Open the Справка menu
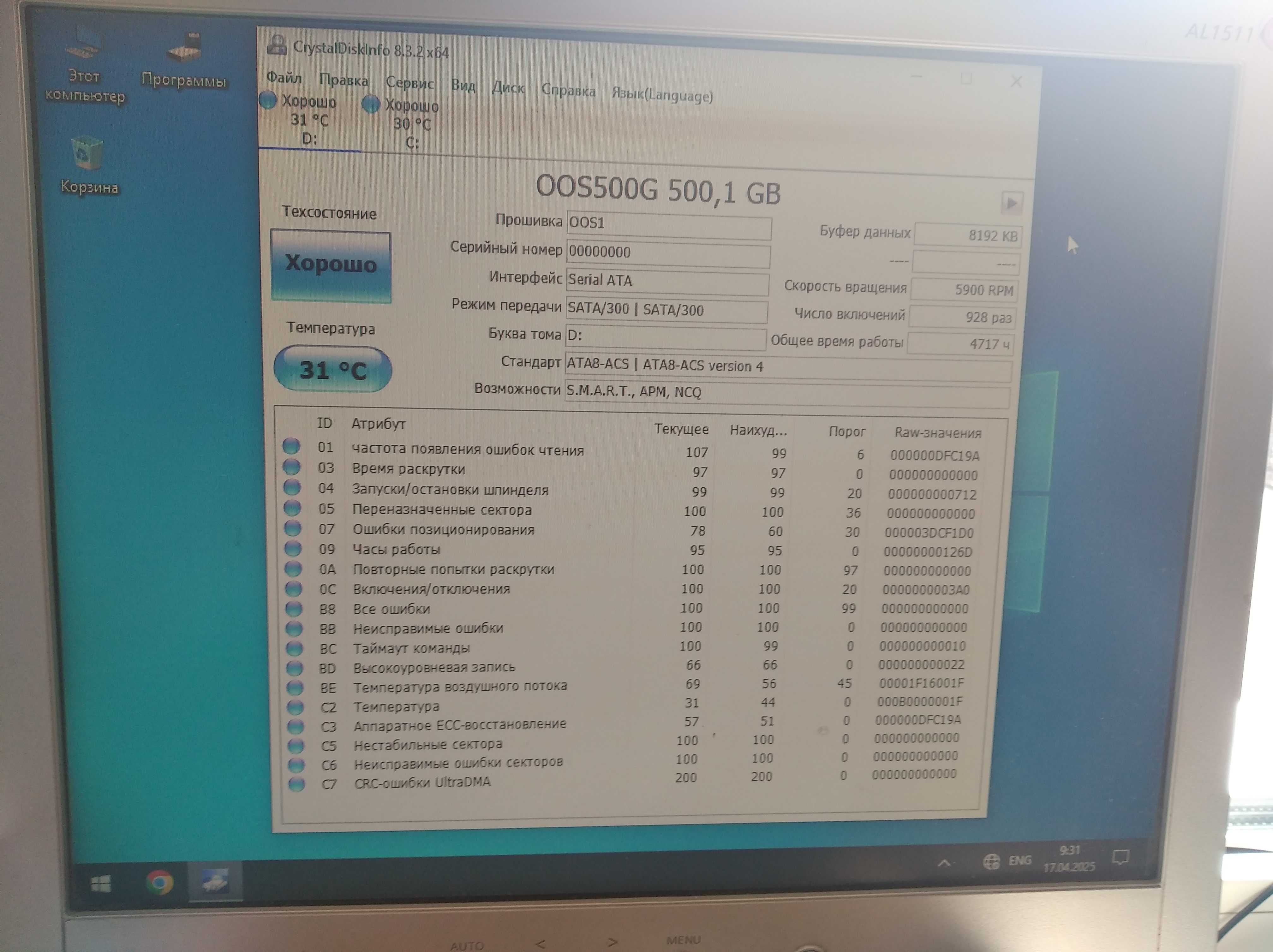 click(x=568, y=91)
